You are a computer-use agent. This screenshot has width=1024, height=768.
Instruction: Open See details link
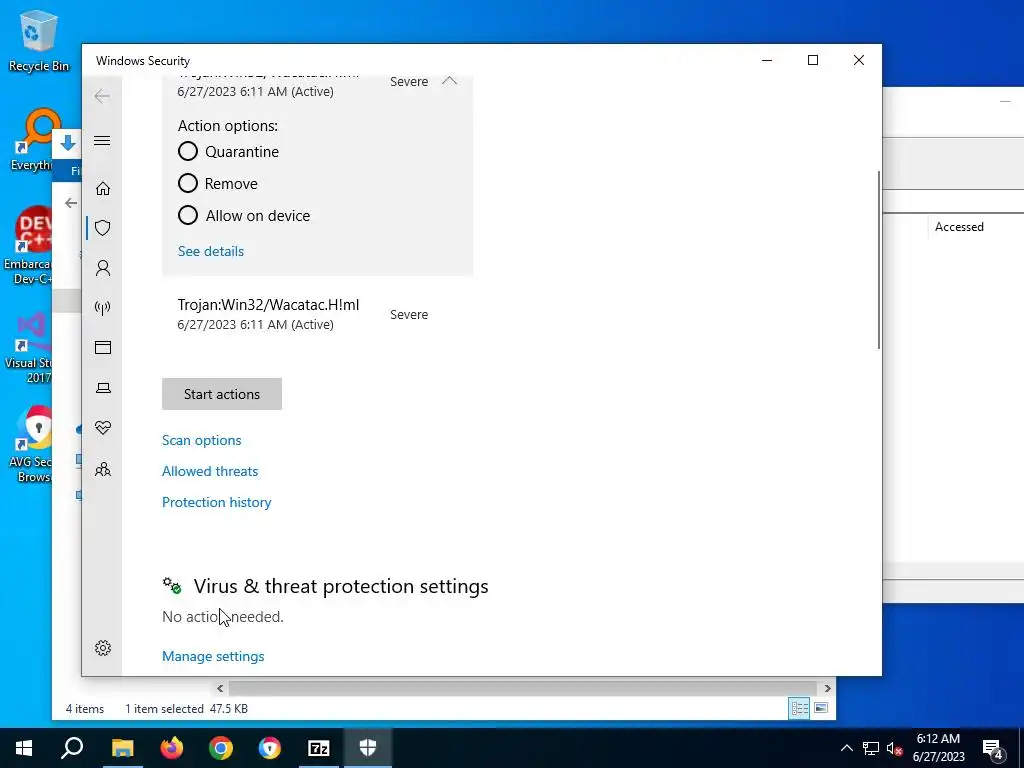click(211, 251)
